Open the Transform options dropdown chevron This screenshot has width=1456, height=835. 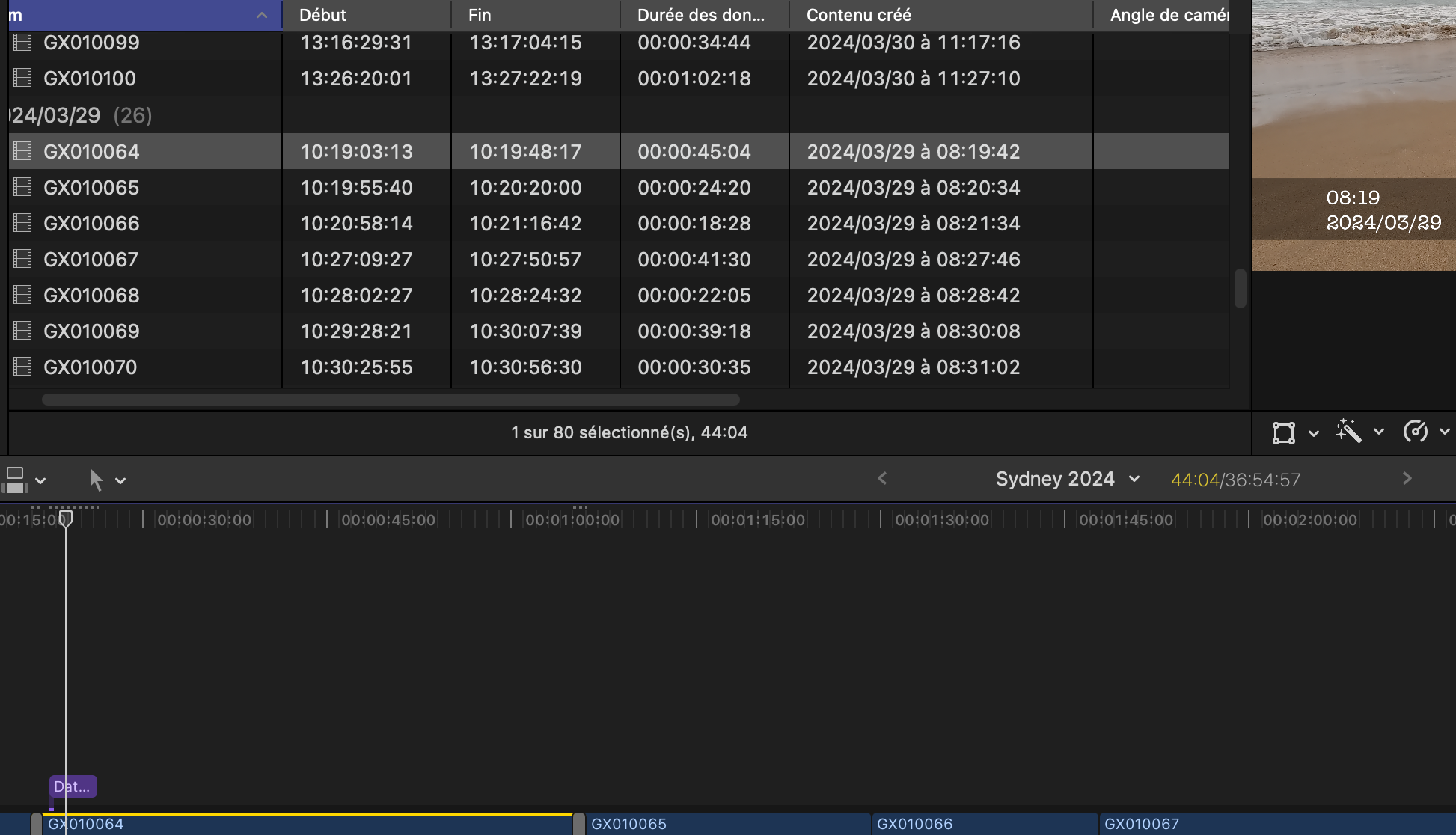click(1313, 433)
